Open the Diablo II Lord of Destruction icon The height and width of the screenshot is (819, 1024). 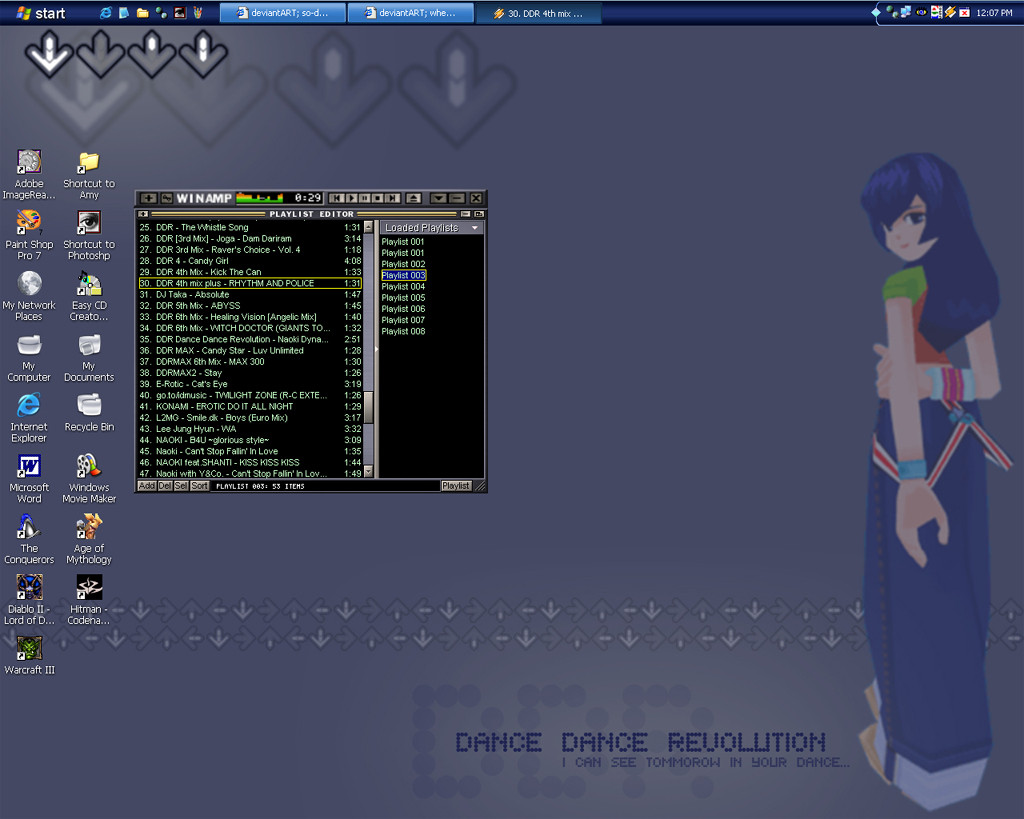(x=29, y=600)
